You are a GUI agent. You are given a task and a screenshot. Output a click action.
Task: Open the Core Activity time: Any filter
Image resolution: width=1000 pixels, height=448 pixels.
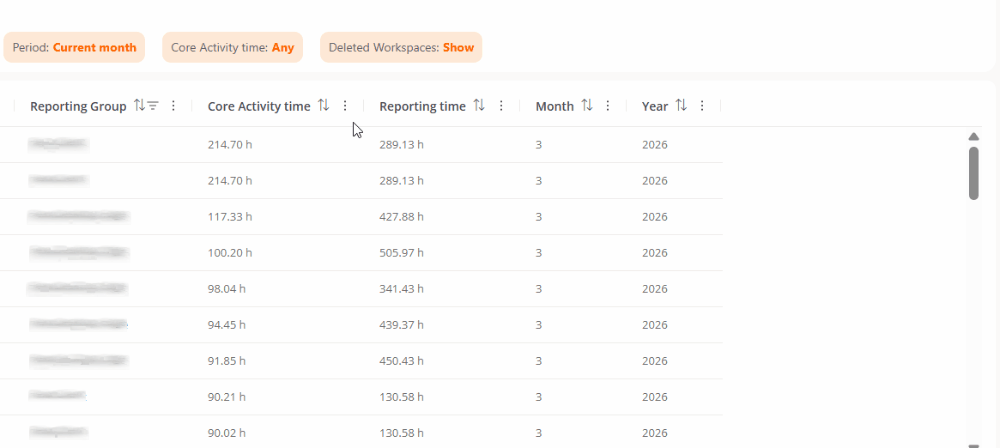[232, 47]
